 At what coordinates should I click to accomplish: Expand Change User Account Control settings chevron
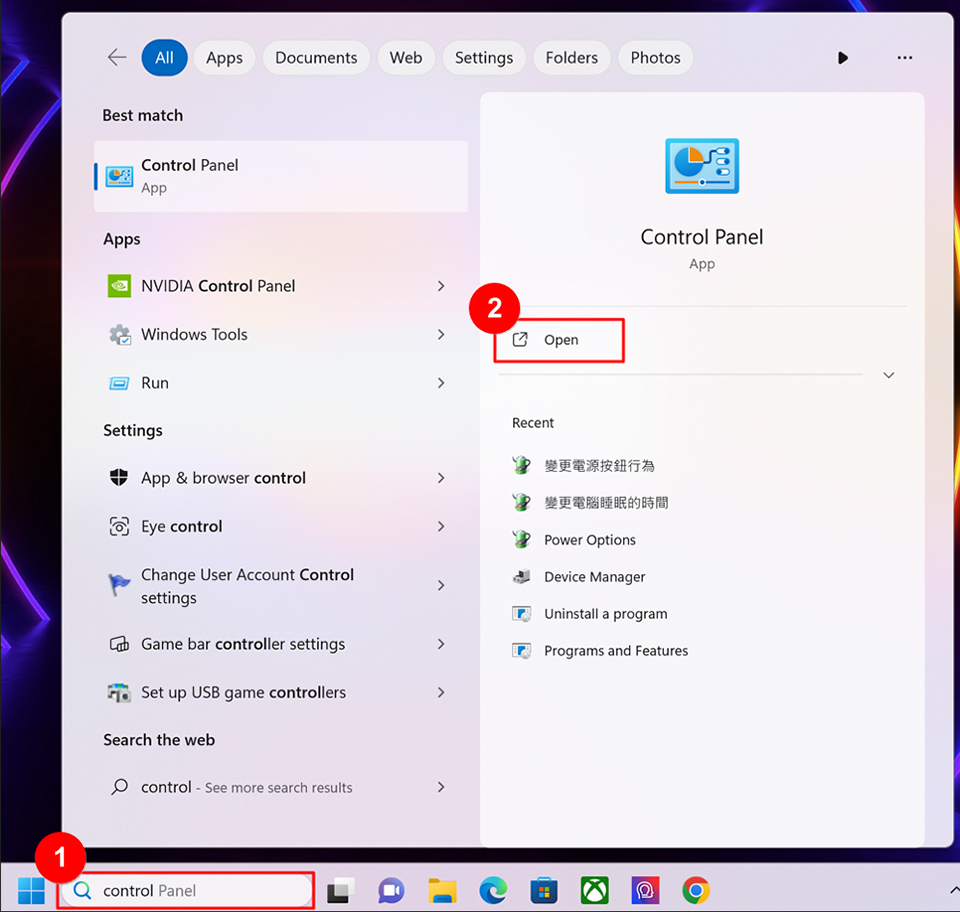coord(441,586)
